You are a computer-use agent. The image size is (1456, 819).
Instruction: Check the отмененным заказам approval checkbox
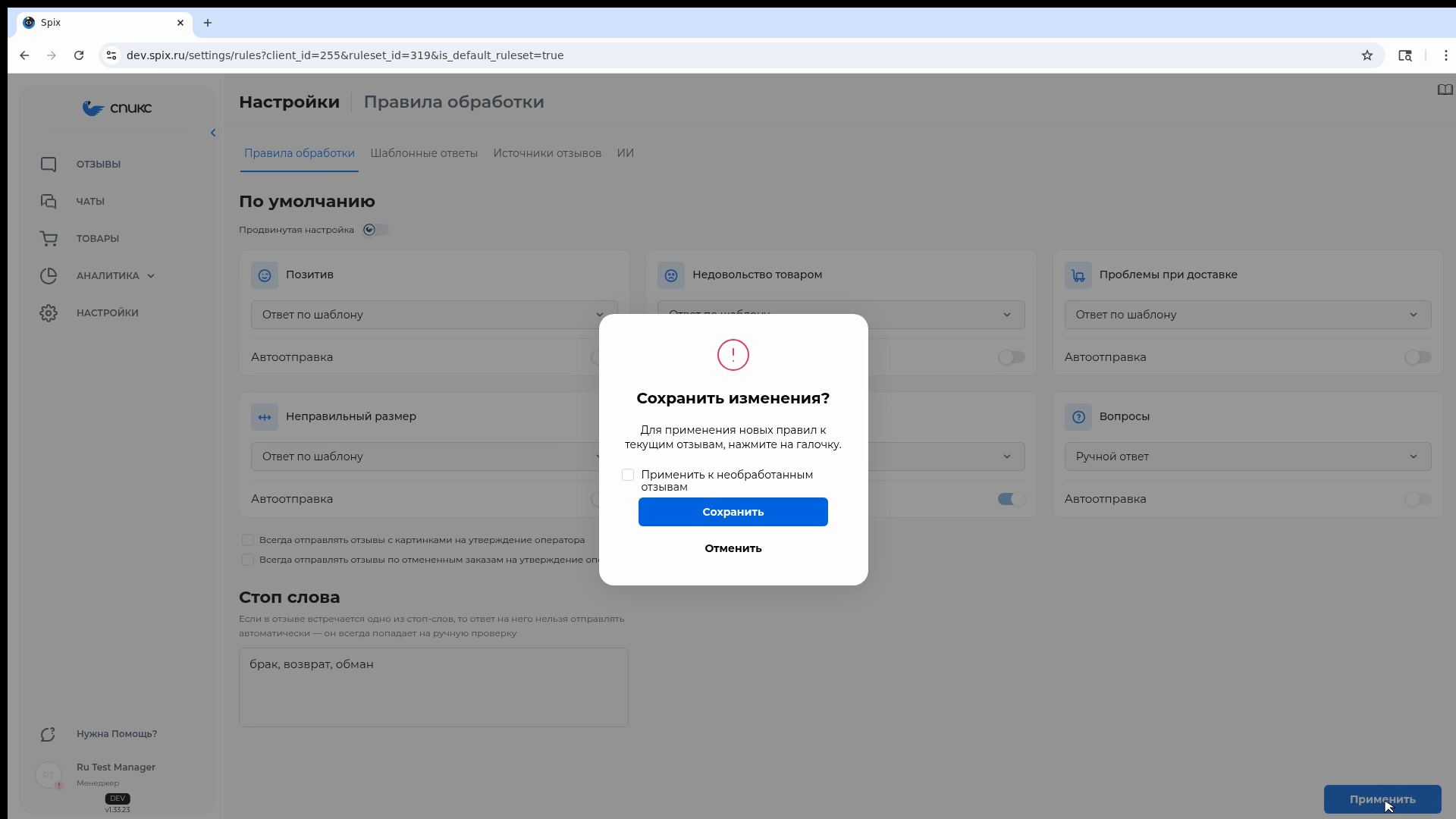click(x=248, y=560)
